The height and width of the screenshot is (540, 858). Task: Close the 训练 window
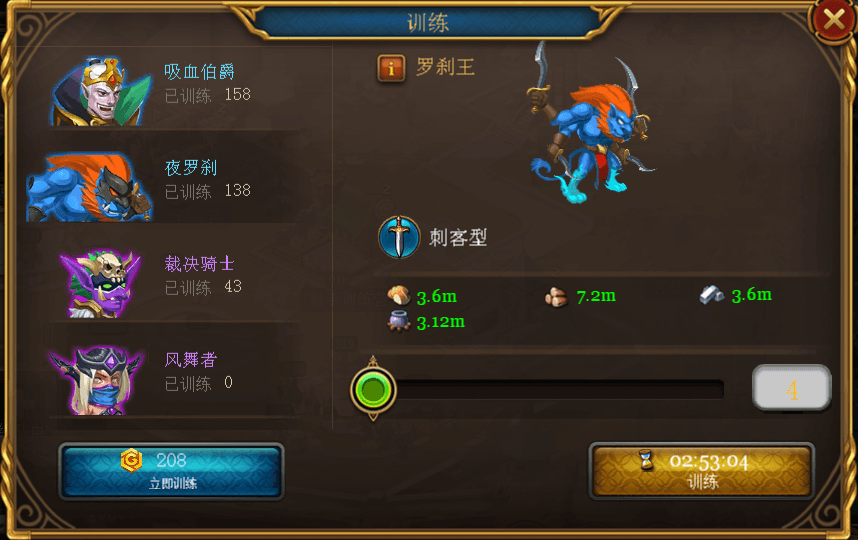tap(833, 20)
